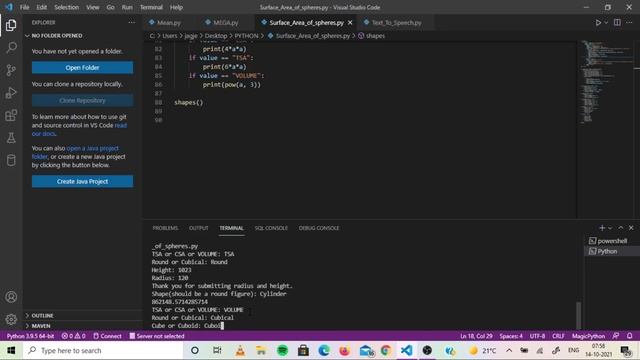Open the Search view in activity bar

coord(11,48)
